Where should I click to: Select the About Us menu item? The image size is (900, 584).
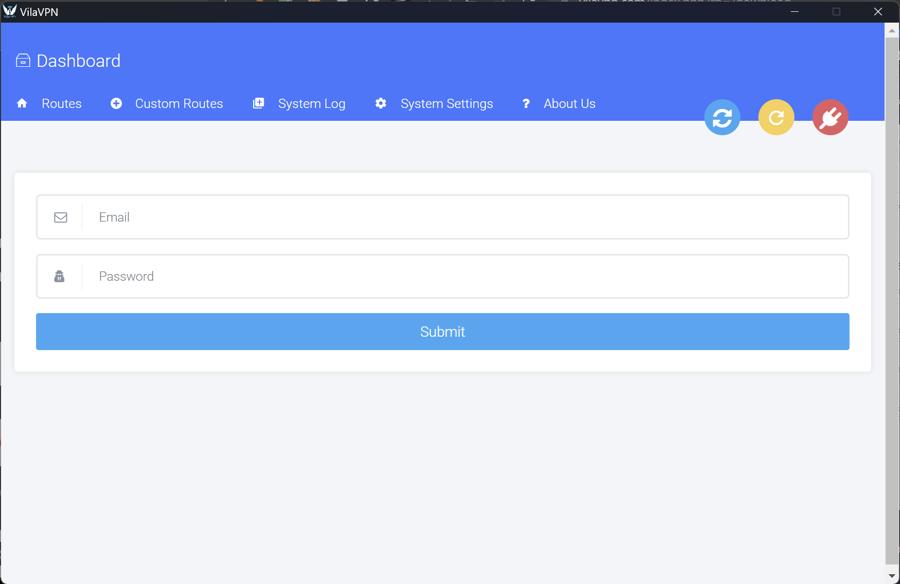tap(569, 104)
